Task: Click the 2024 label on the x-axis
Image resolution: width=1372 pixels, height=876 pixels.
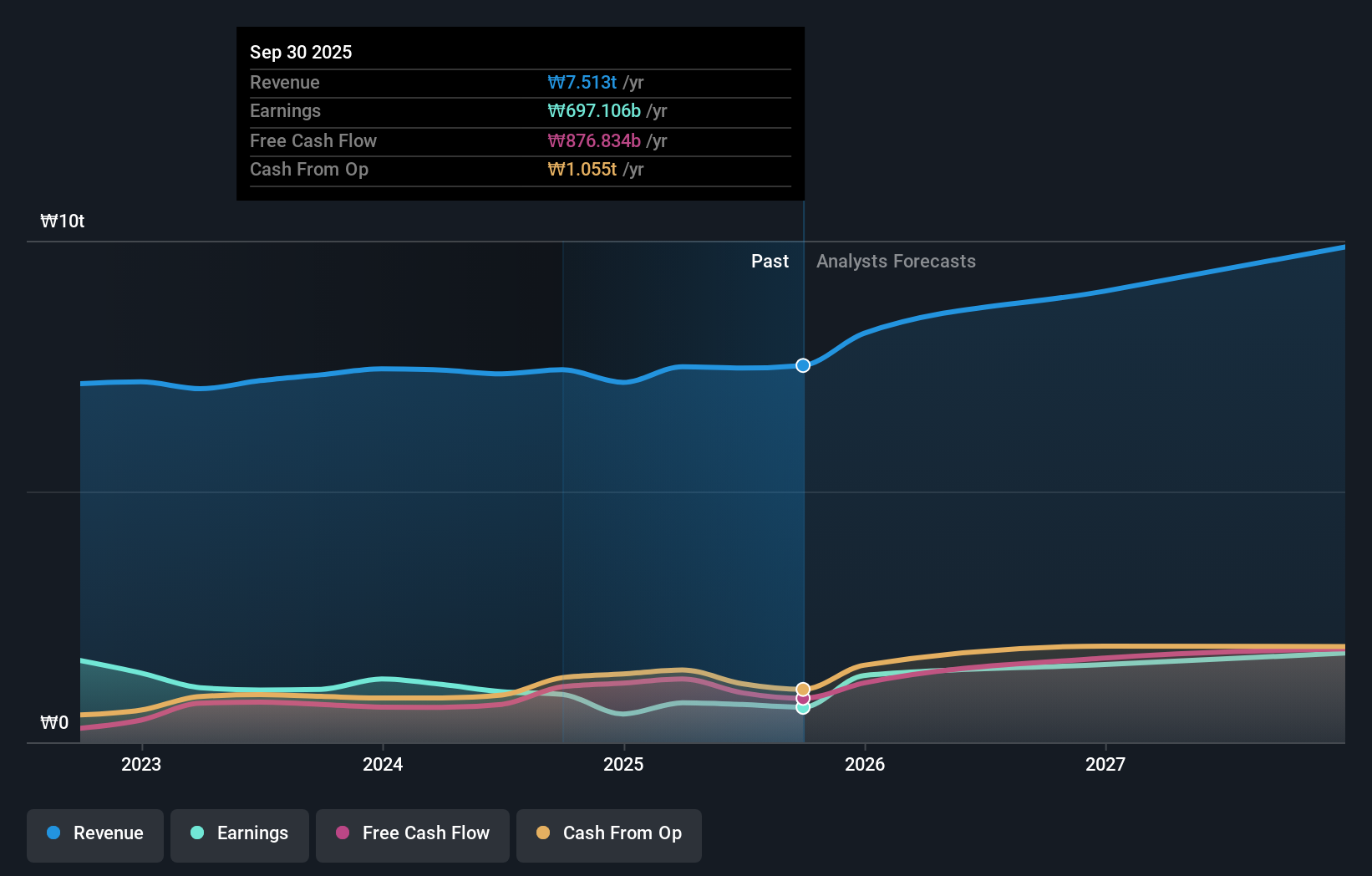Action: pyautogui.click(x=382, y=764)
